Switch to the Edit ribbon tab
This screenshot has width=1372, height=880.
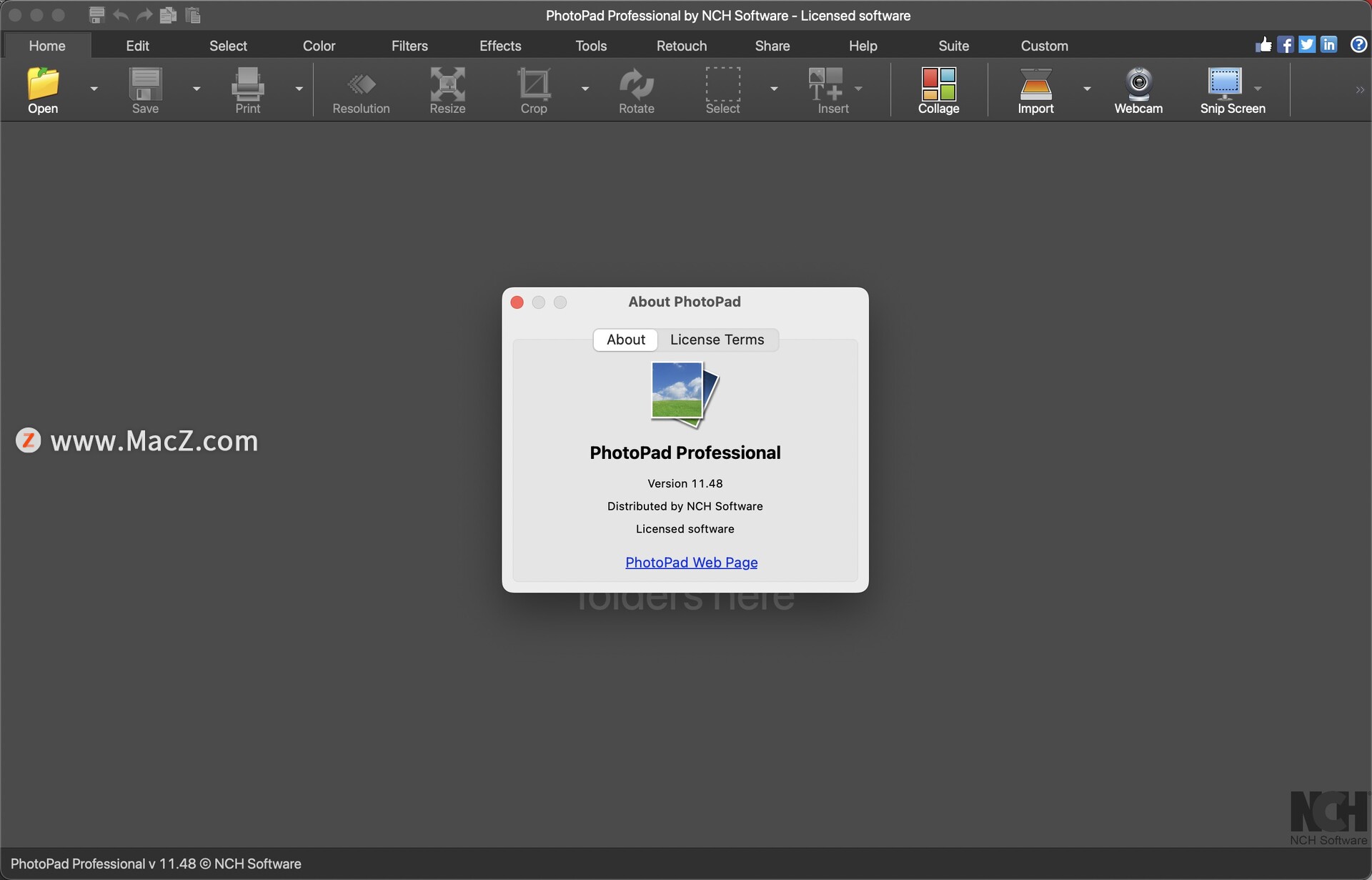(137, 46)
